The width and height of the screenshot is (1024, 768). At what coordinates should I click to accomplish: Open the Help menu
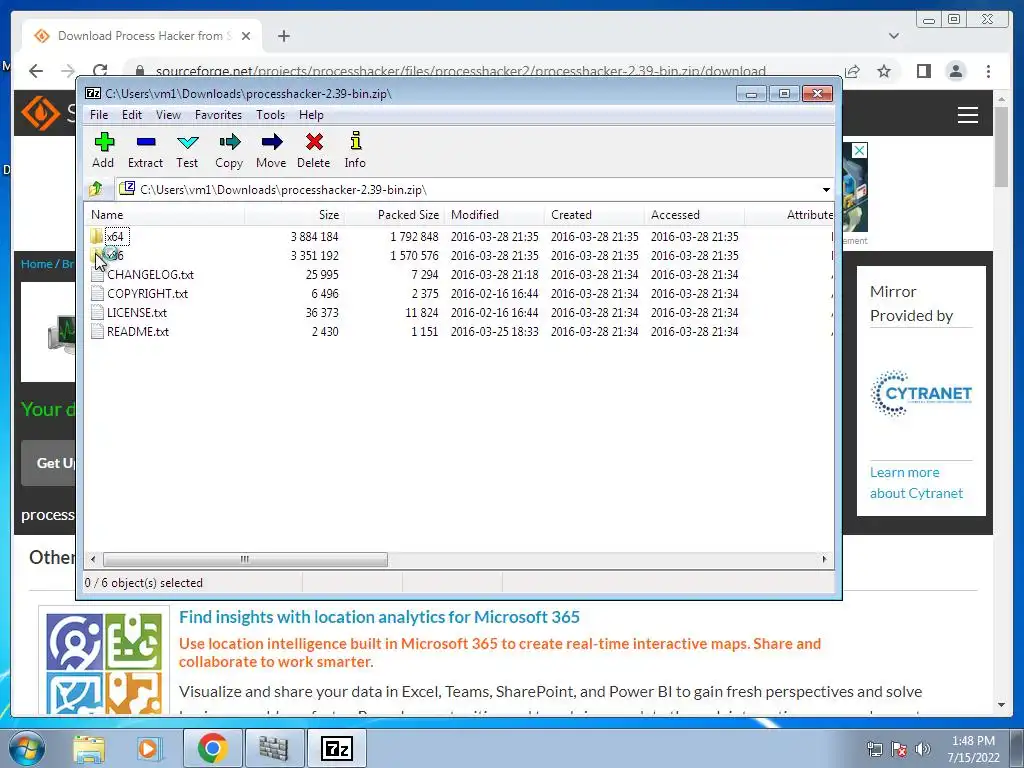[311, 115]
